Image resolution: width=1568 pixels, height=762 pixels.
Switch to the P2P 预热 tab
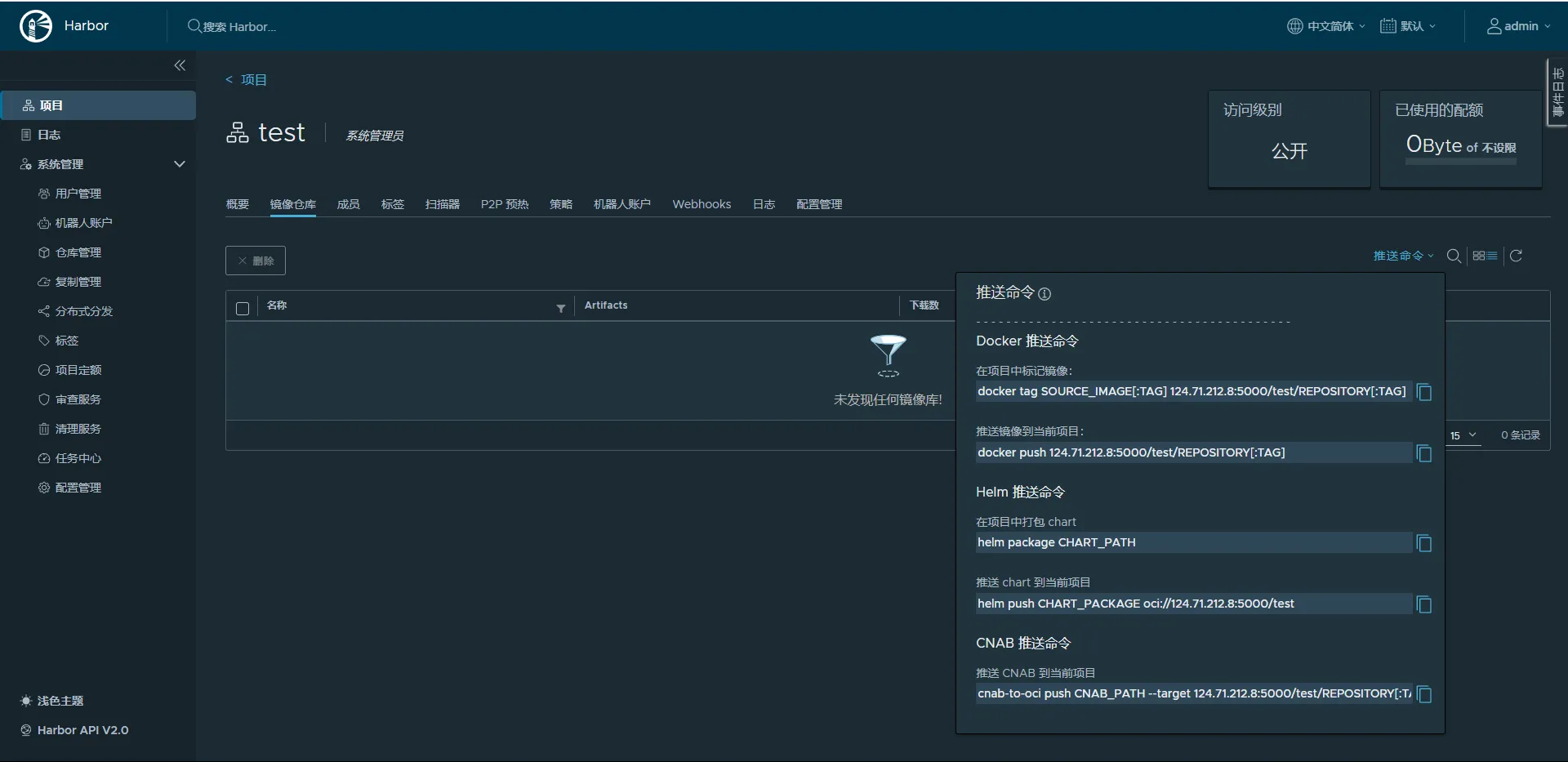505,204
